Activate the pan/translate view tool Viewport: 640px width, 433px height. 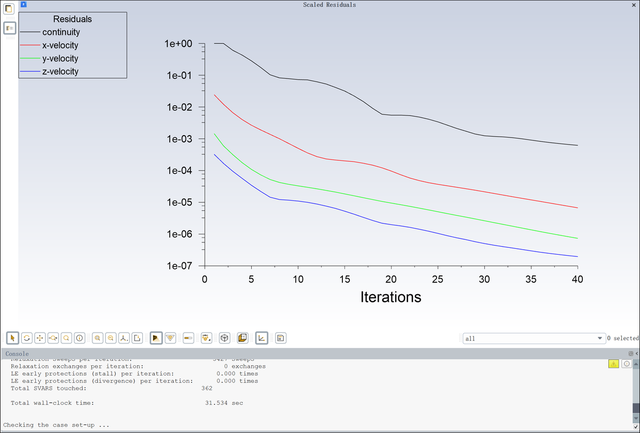[40, 338]
